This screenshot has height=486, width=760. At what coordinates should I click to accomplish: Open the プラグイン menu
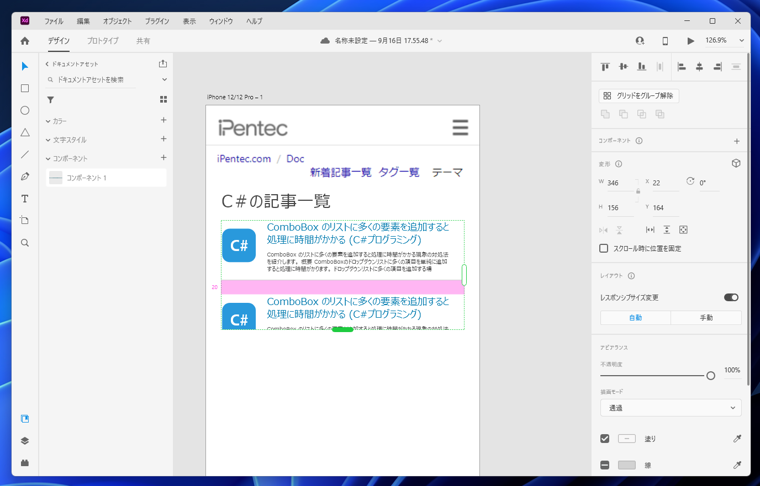(157, 21)
